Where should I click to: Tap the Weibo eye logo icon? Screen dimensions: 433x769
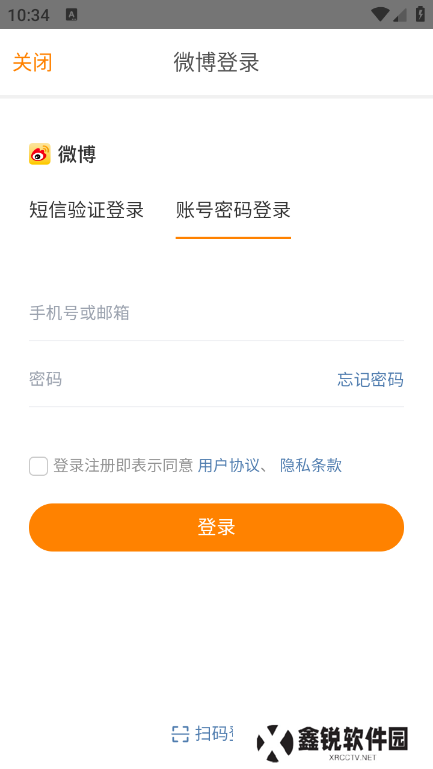pos(40,154)
